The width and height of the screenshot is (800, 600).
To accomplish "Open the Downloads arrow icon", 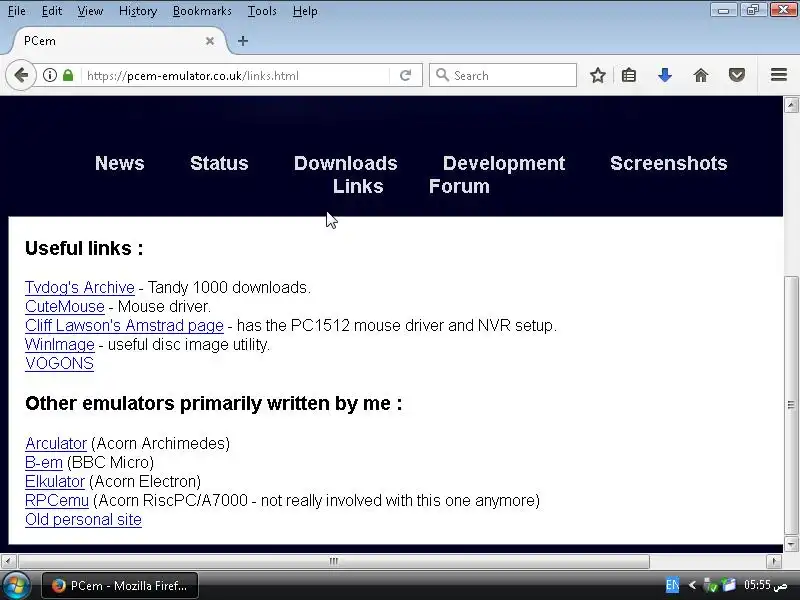I will (665, 76).
